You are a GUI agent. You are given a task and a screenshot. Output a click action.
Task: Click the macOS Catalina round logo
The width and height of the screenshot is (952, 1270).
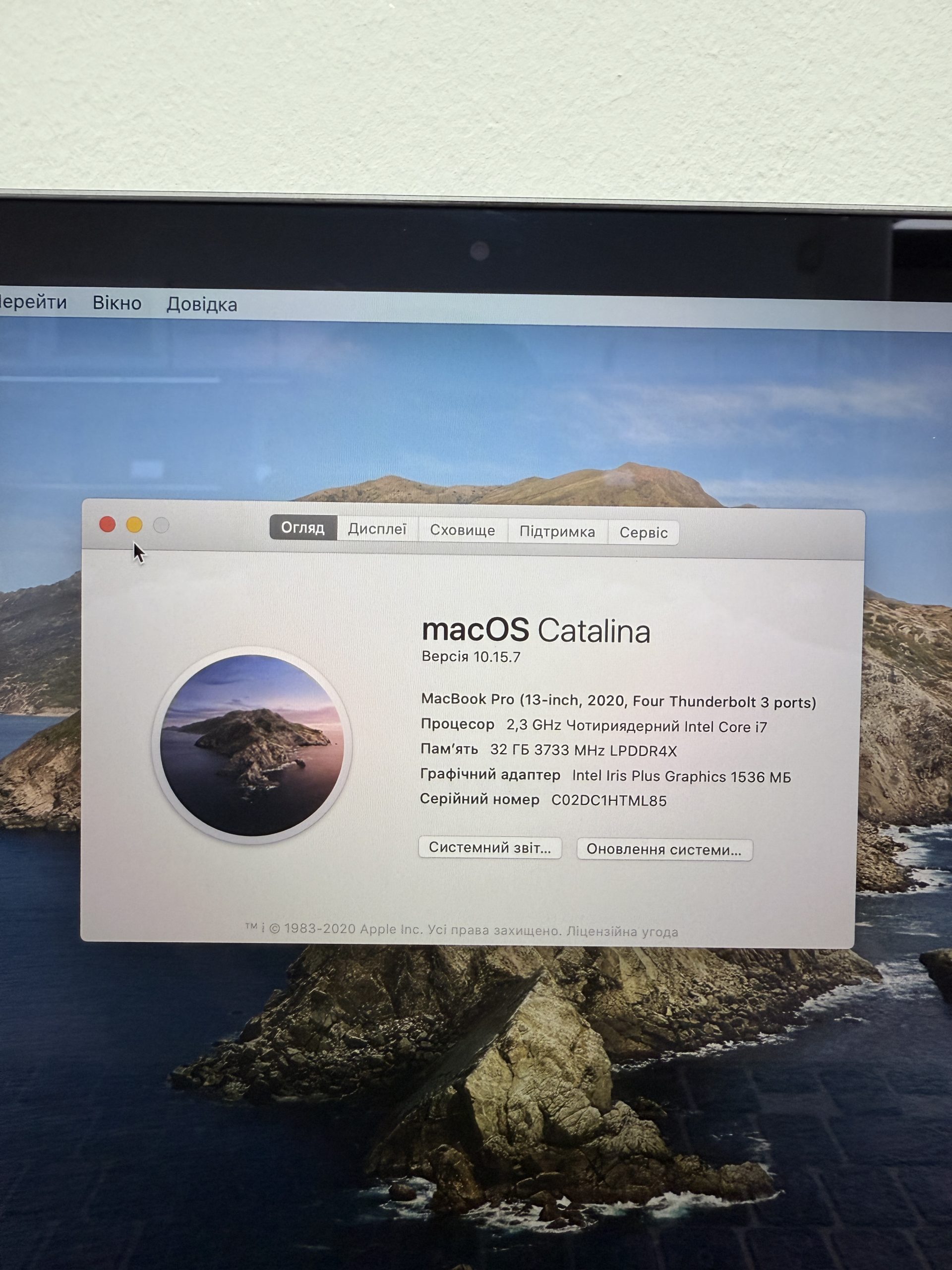click(x=251, y=745)
